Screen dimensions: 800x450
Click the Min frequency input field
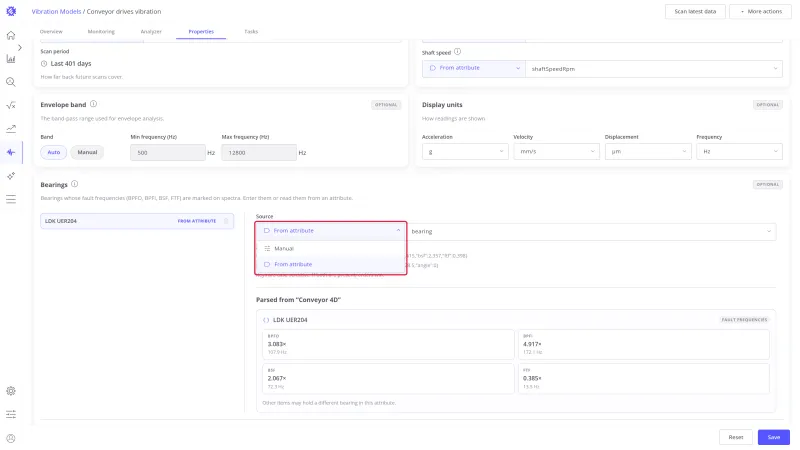click(x=167, y=153)
